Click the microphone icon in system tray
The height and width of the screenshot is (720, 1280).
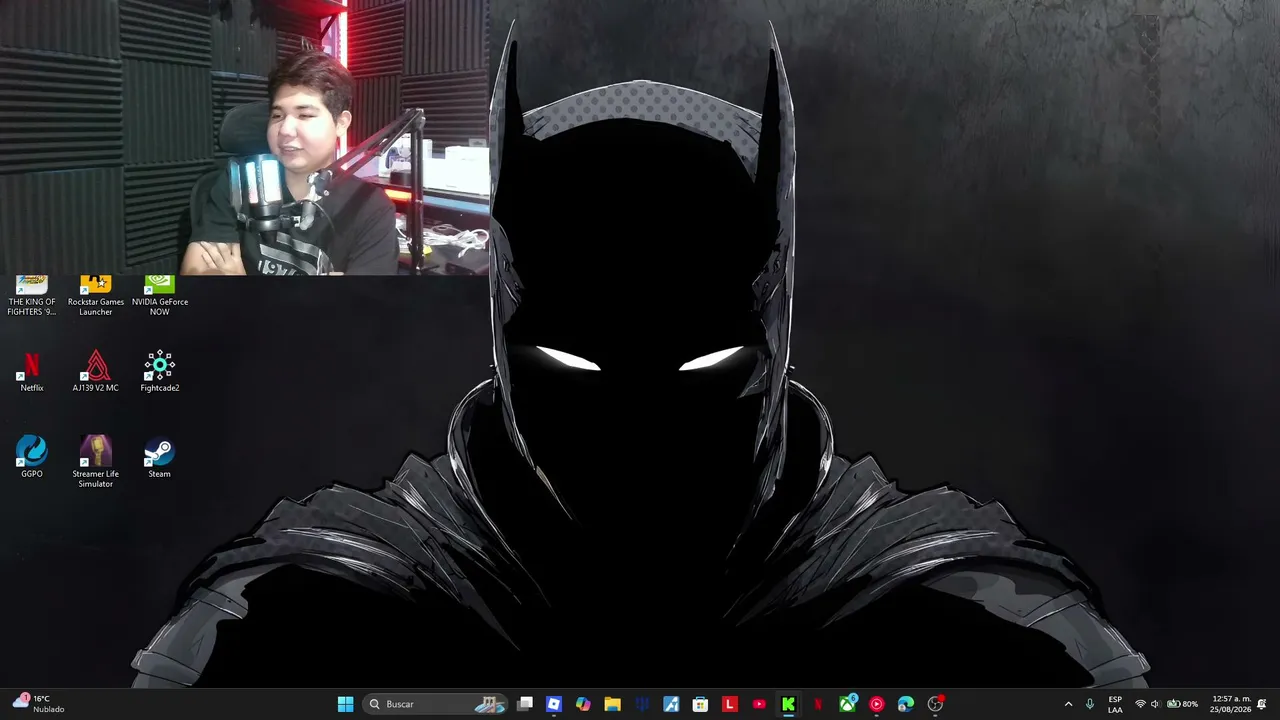pos(1090,704)
